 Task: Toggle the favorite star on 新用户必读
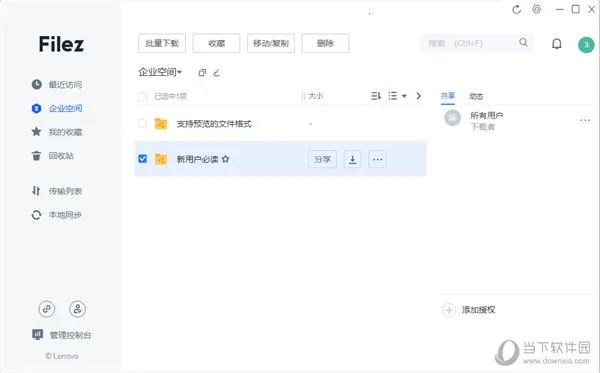[x=226, y=159]
